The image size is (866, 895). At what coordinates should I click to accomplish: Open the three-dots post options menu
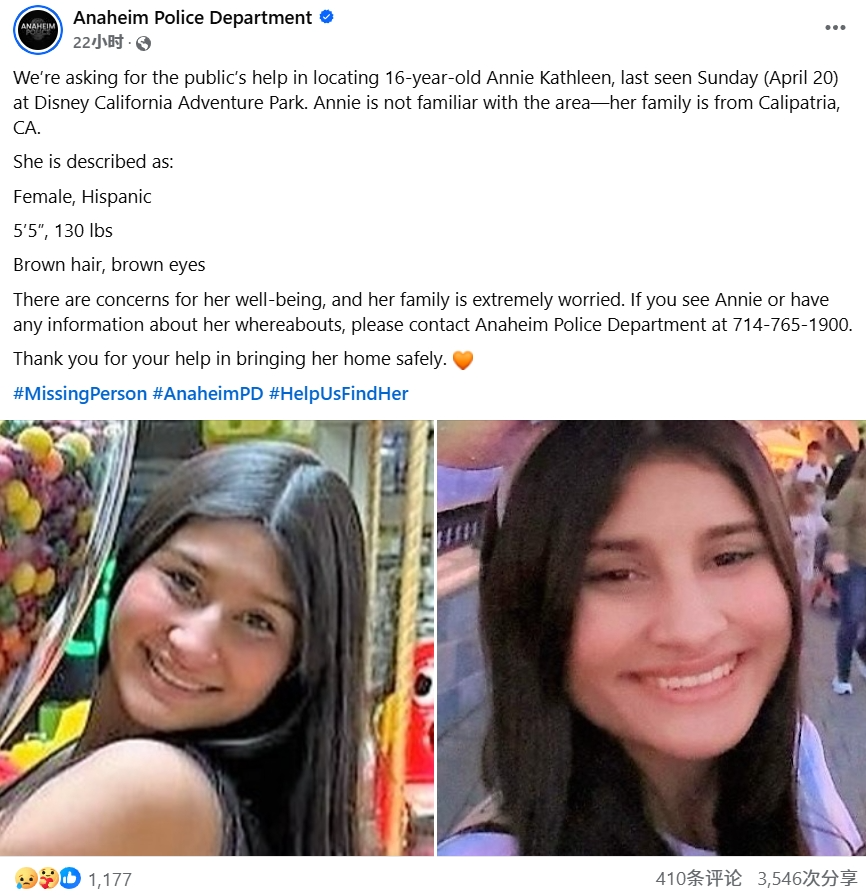point(835,27)
